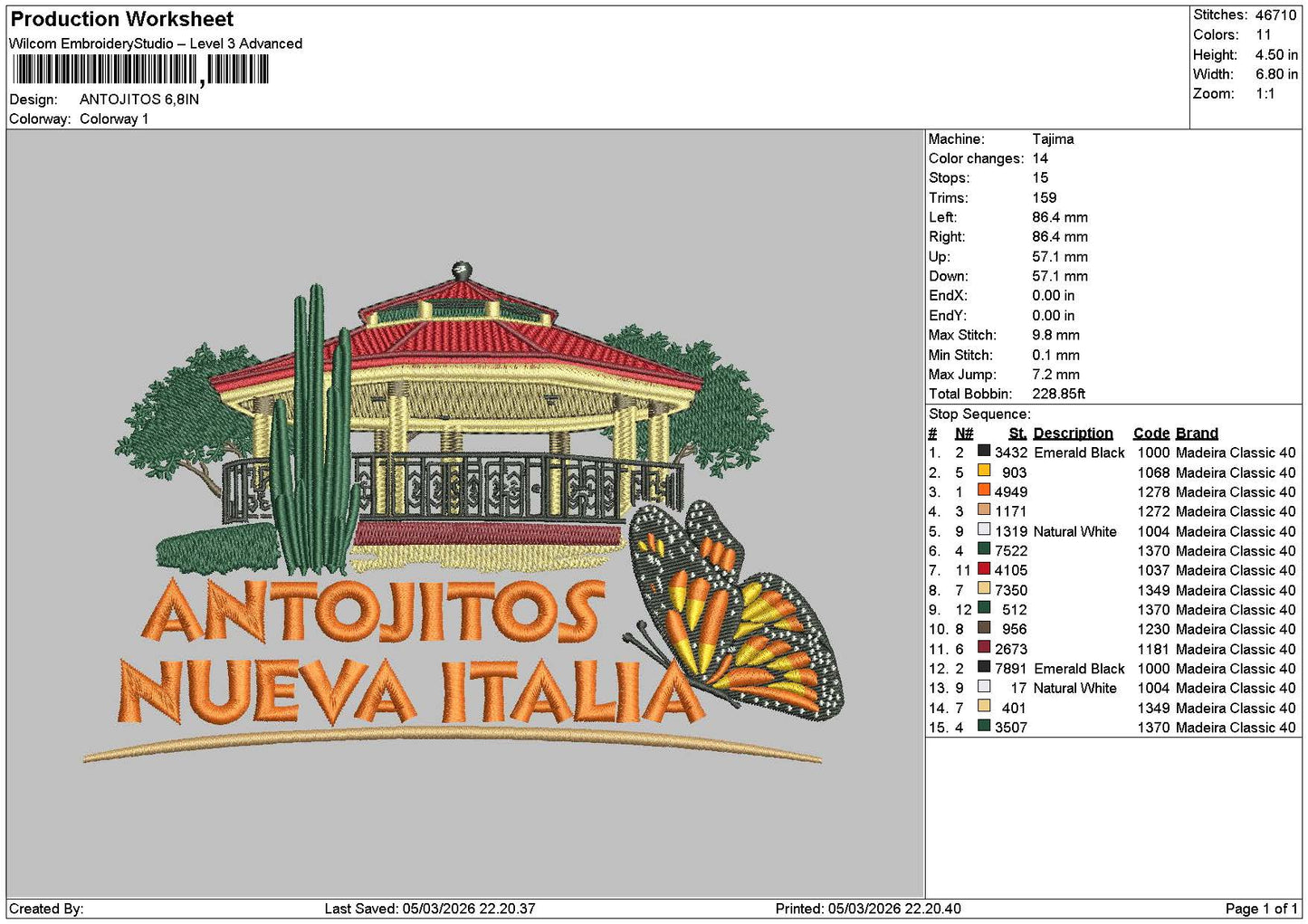This screenshot has height=924, width=1308.
Task: Click the Total Bobbin value '228.85ft'
Action: click(x=1058, y=395)
